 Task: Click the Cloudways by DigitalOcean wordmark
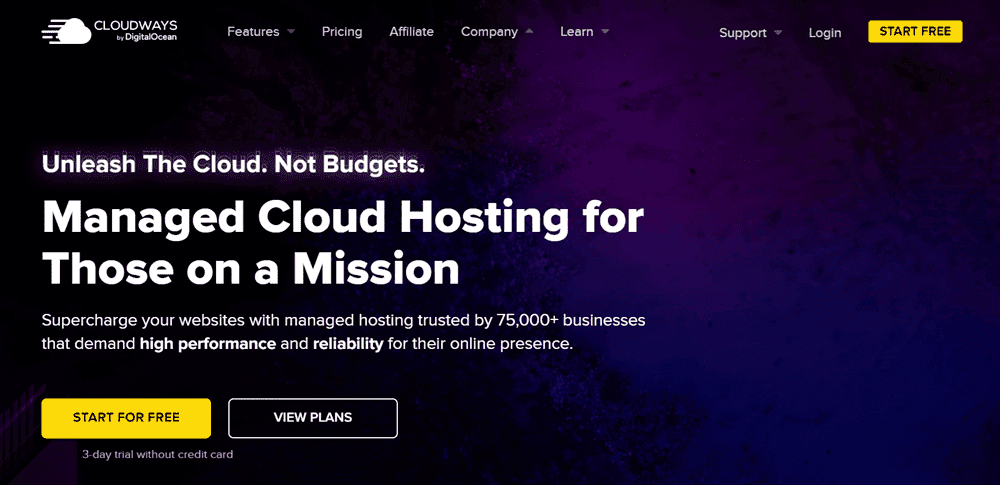[x=135, y=31]
